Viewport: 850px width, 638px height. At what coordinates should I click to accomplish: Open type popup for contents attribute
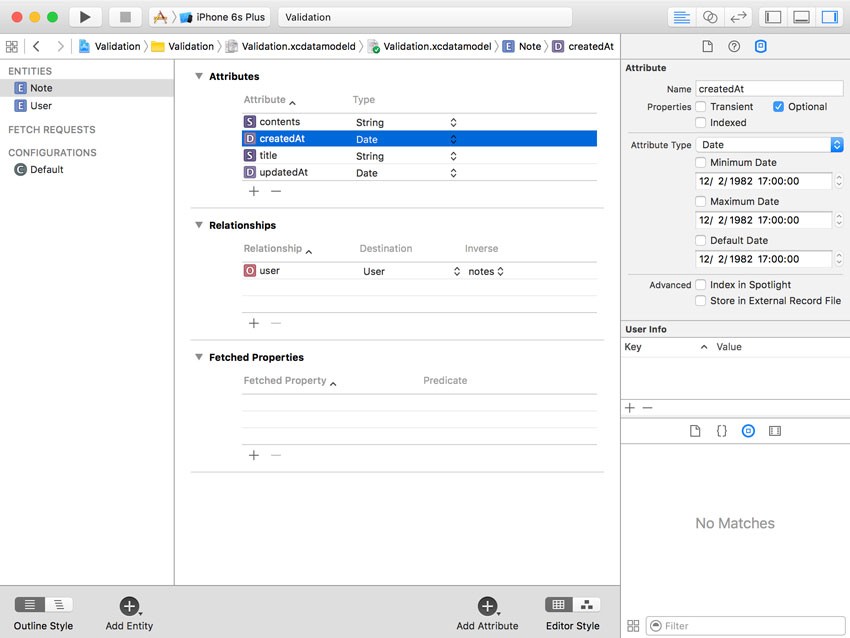[453, 123]
